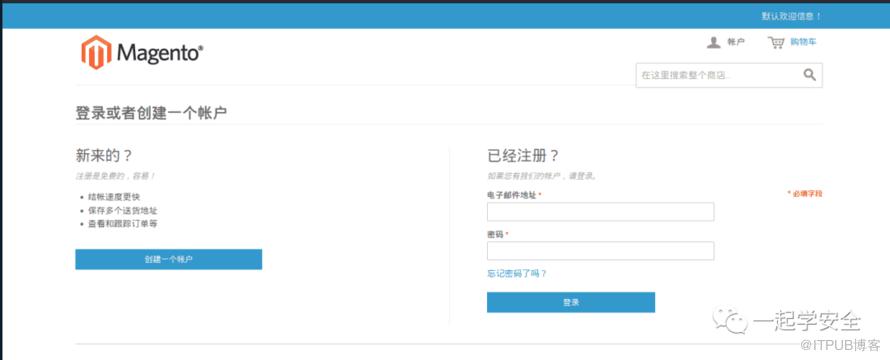Click the 电子邮件地址 input field
Image resolution: width=890 pixels, height=360 pixels.
click(601, 212)
